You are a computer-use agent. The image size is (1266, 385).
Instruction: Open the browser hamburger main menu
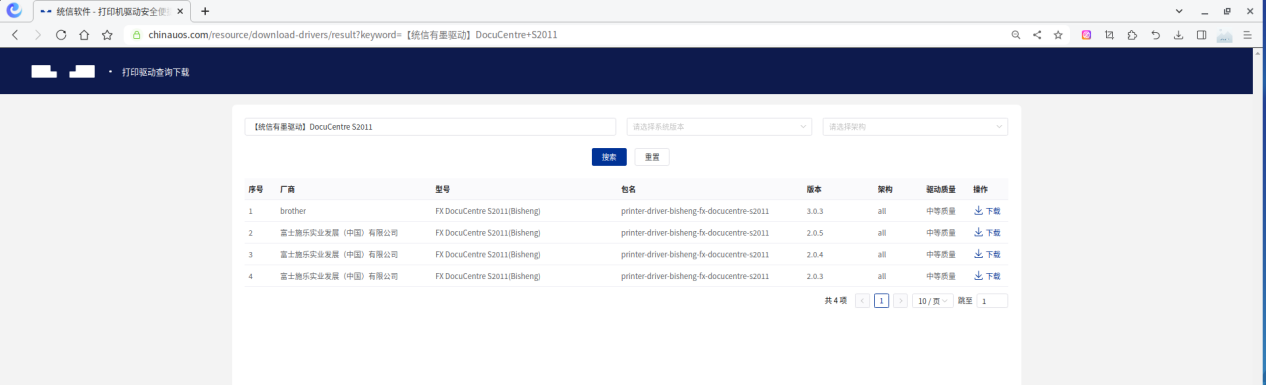[x=1247, y=34]
